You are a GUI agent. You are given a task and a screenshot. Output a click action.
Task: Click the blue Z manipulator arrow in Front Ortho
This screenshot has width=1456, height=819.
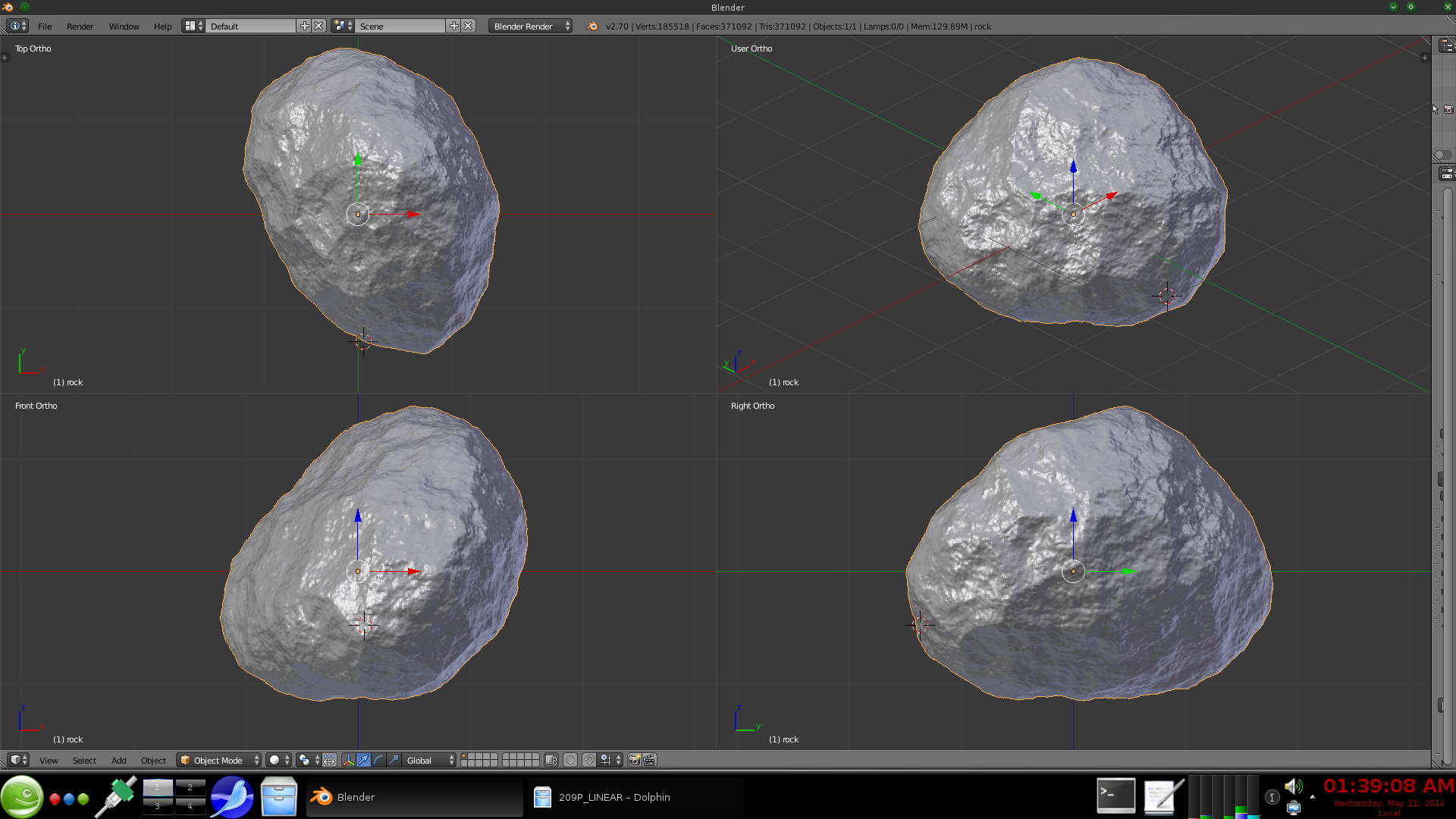click(358, 516)
